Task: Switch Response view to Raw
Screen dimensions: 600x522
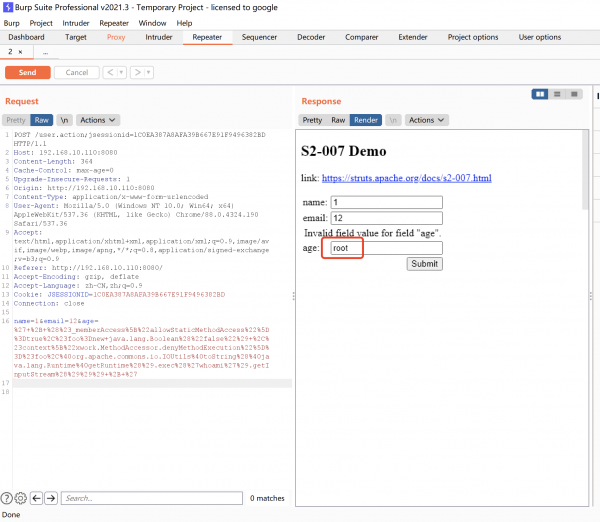Action: point(338,120)
